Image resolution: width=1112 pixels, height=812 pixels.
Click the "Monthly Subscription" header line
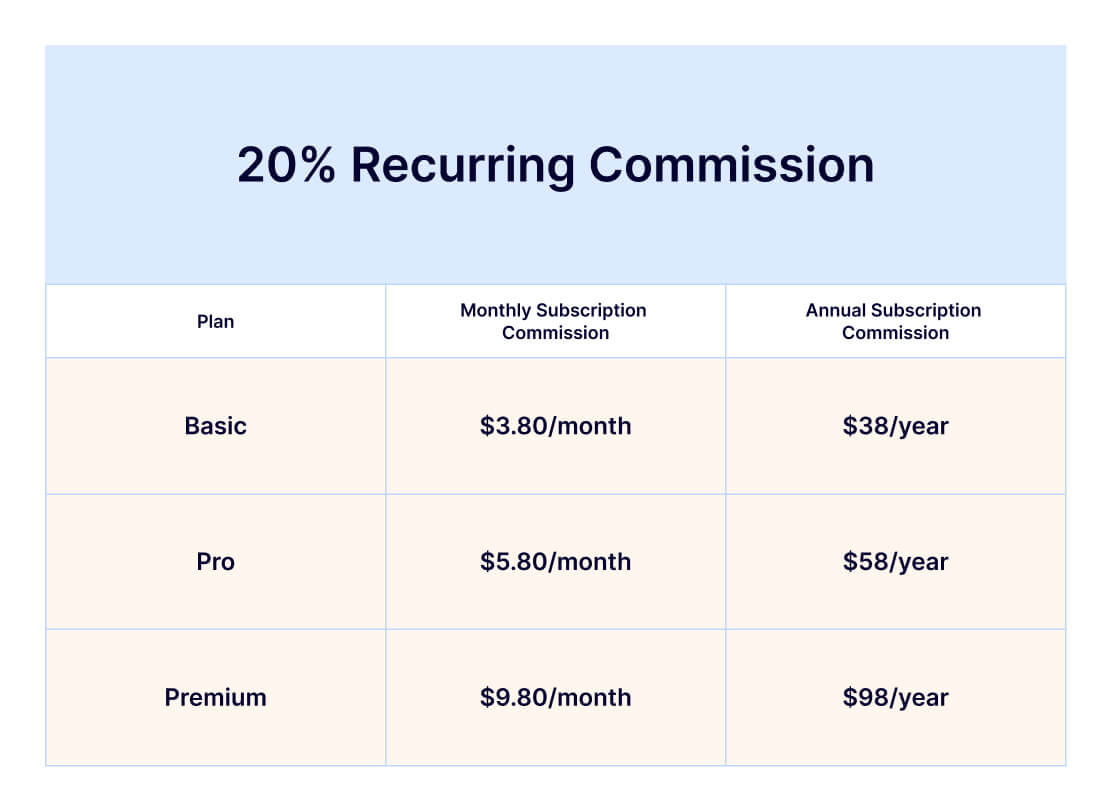[x=553, y=310]
